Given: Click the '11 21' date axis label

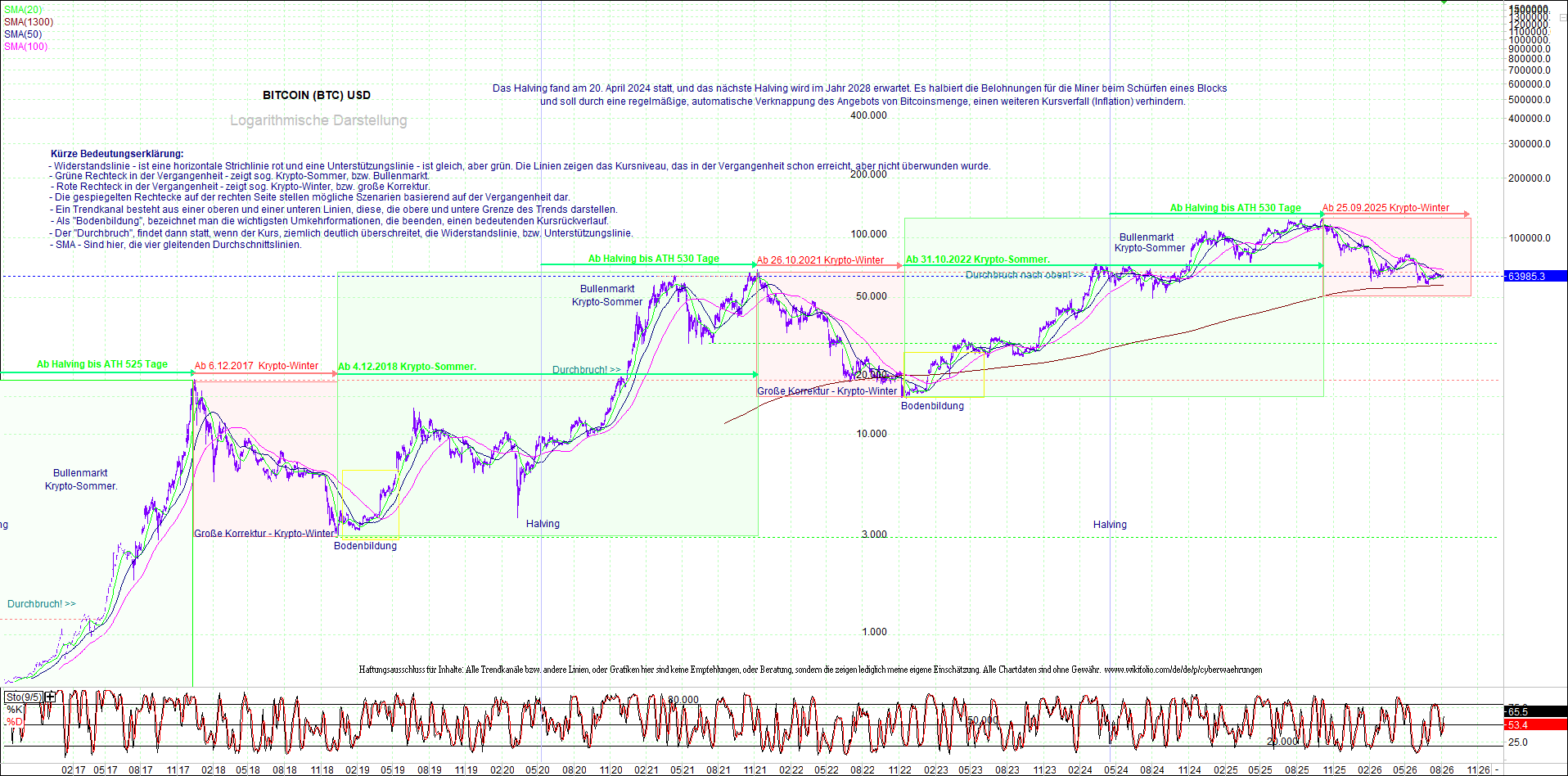Looking at the screenshot, I should pos(755,770).
